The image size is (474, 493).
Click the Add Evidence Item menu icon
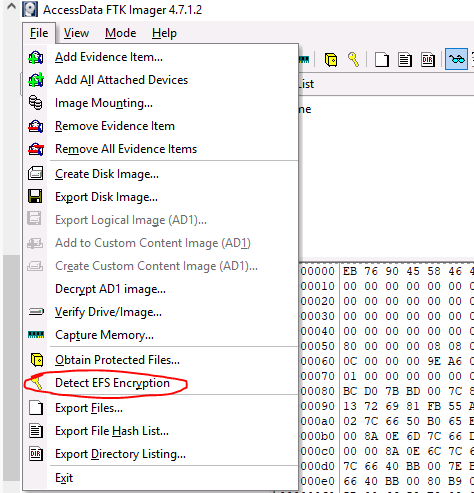tap(36, 57)
